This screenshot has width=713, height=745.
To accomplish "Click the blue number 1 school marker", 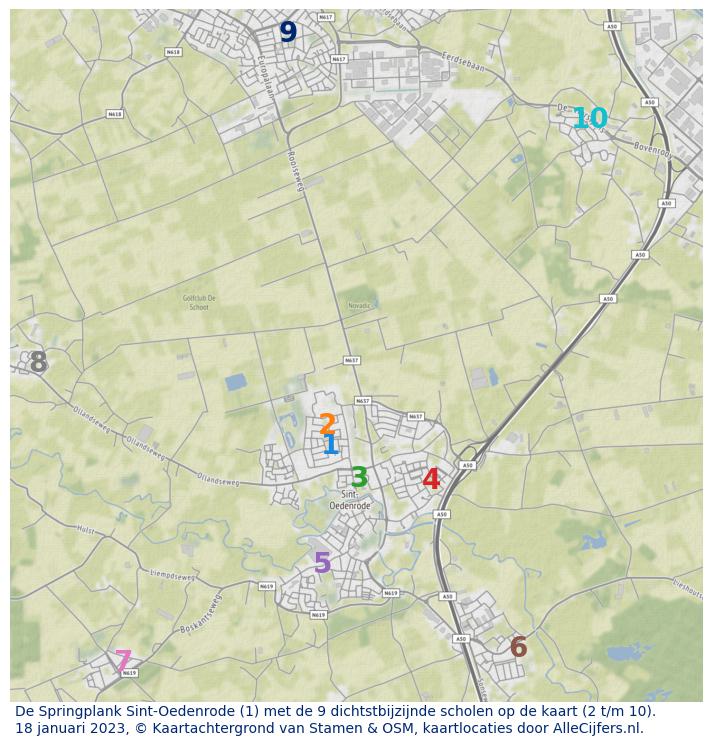I will click(331, 445).
